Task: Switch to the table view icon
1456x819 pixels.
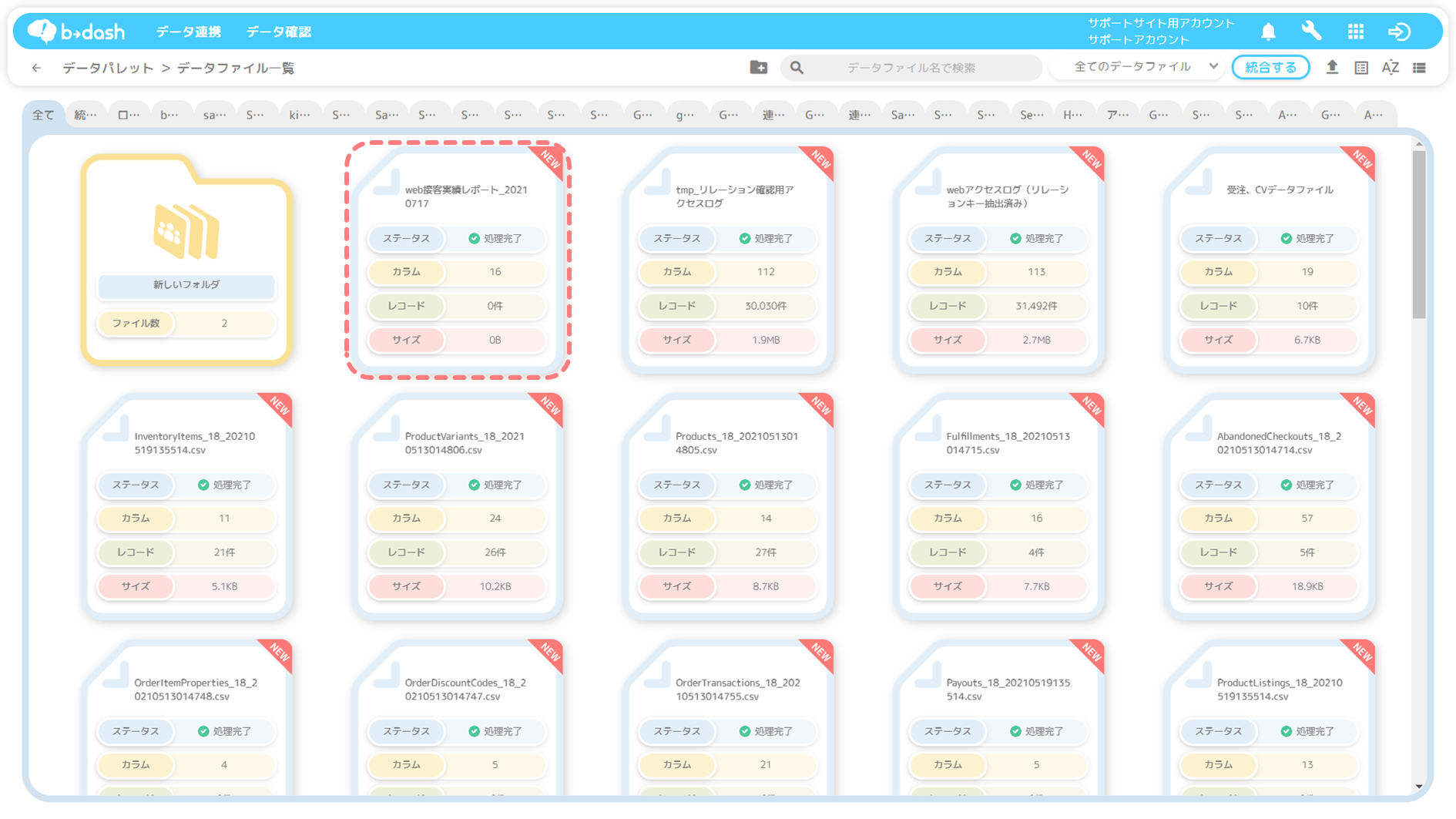Action: pos(1361,68)
